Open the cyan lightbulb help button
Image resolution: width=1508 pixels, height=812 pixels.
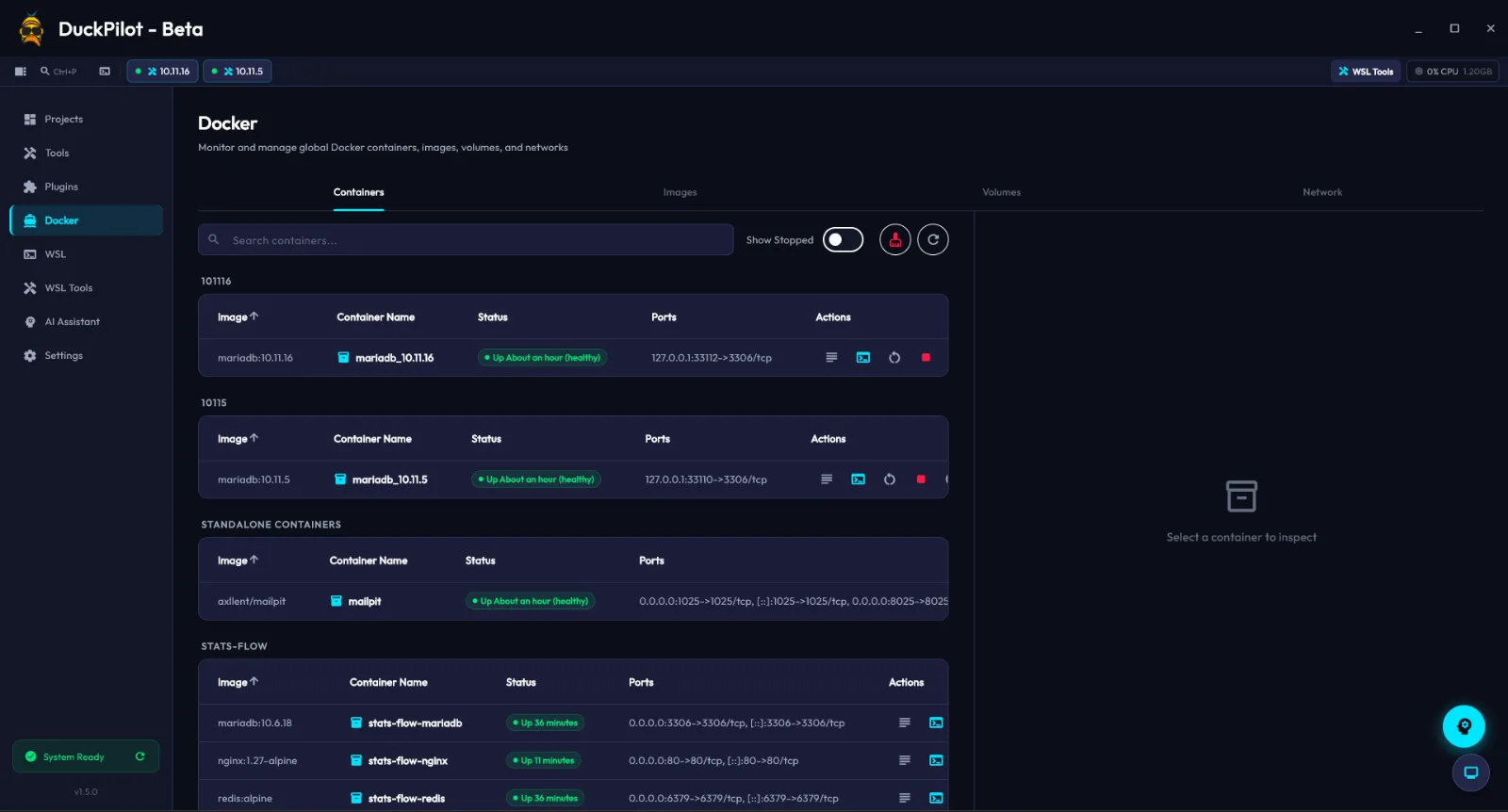pyautogui.click(x=1464, y=726)
